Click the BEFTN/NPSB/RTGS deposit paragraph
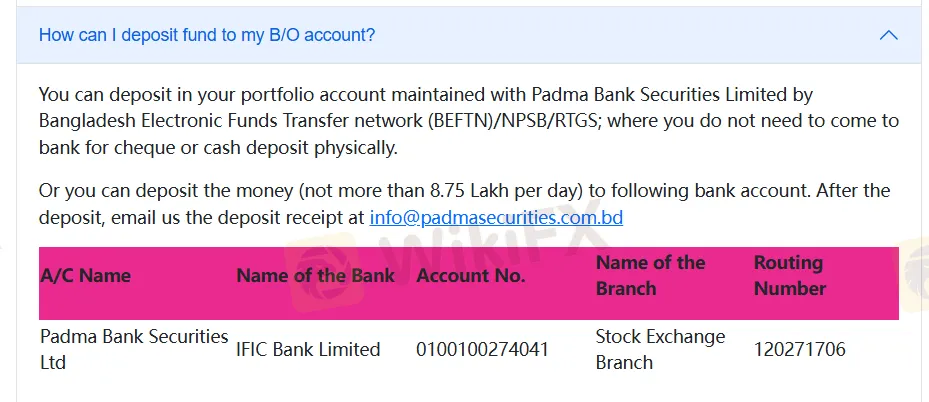The image size is (929, 402). [x=468, y=122]
